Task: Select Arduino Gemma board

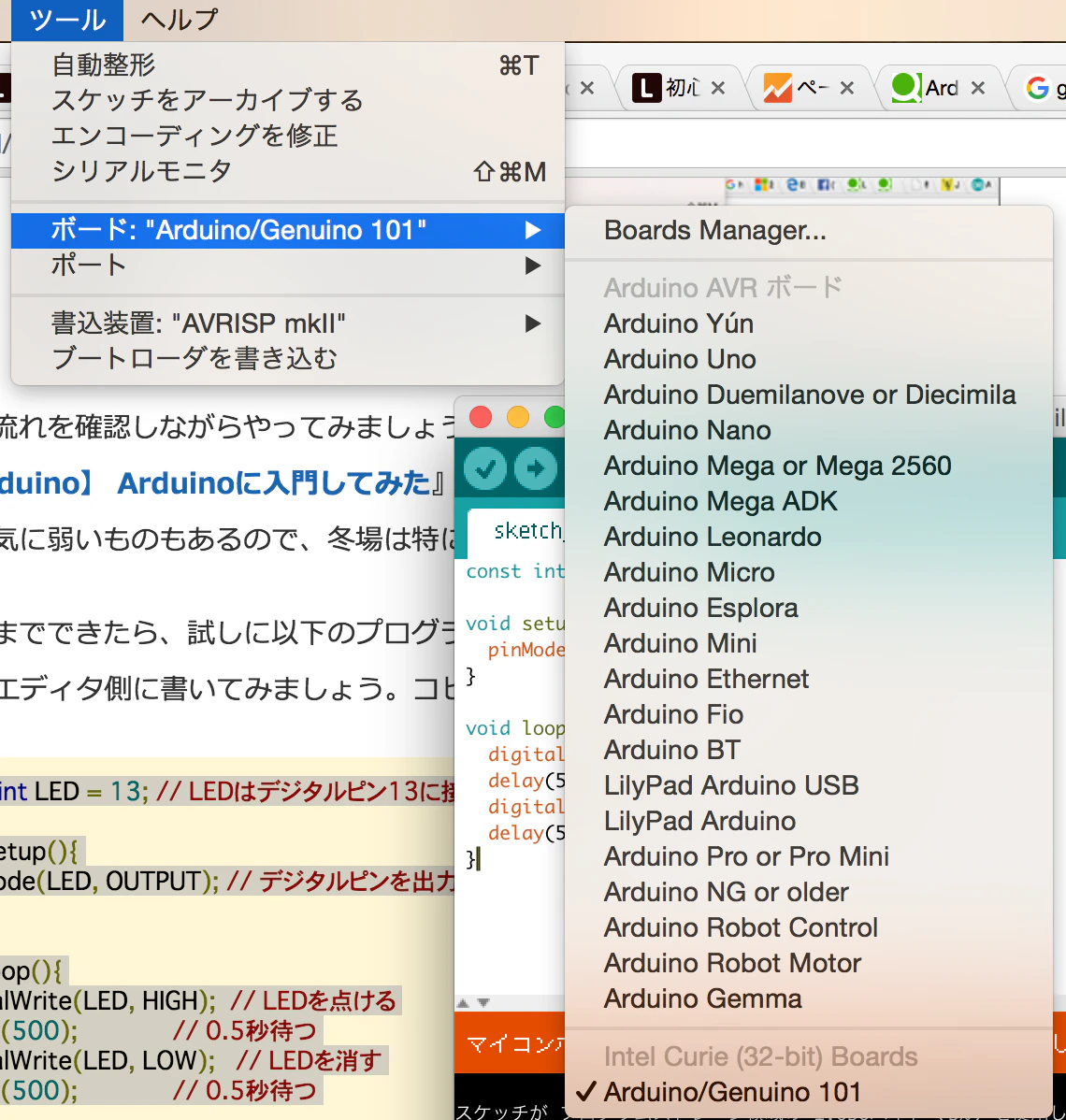Action: pyautogui.click(x=809, y=998)
